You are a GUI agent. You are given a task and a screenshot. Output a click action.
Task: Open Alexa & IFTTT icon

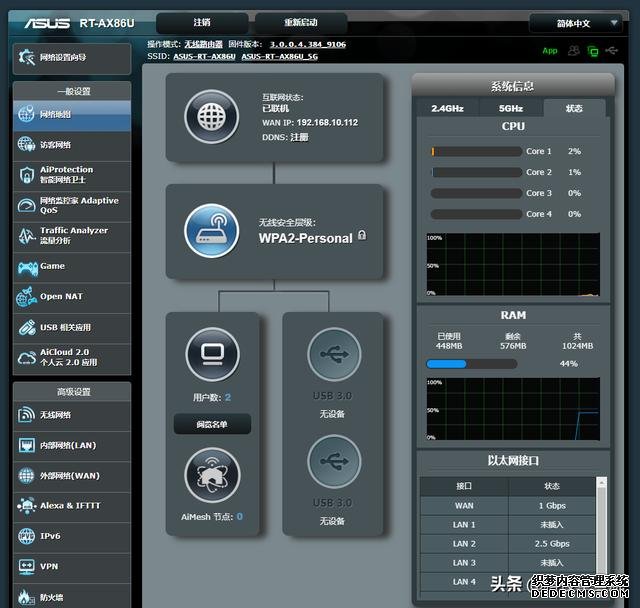27,506
